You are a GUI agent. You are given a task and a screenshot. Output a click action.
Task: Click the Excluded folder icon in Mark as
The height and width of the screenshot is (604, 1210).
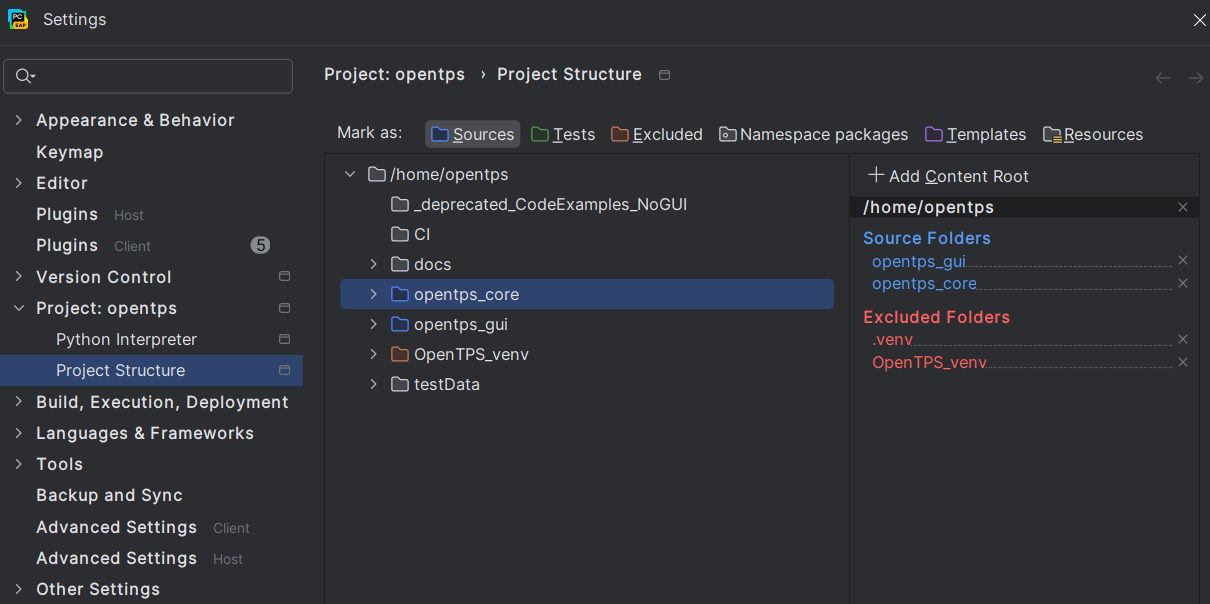(620, 134)
